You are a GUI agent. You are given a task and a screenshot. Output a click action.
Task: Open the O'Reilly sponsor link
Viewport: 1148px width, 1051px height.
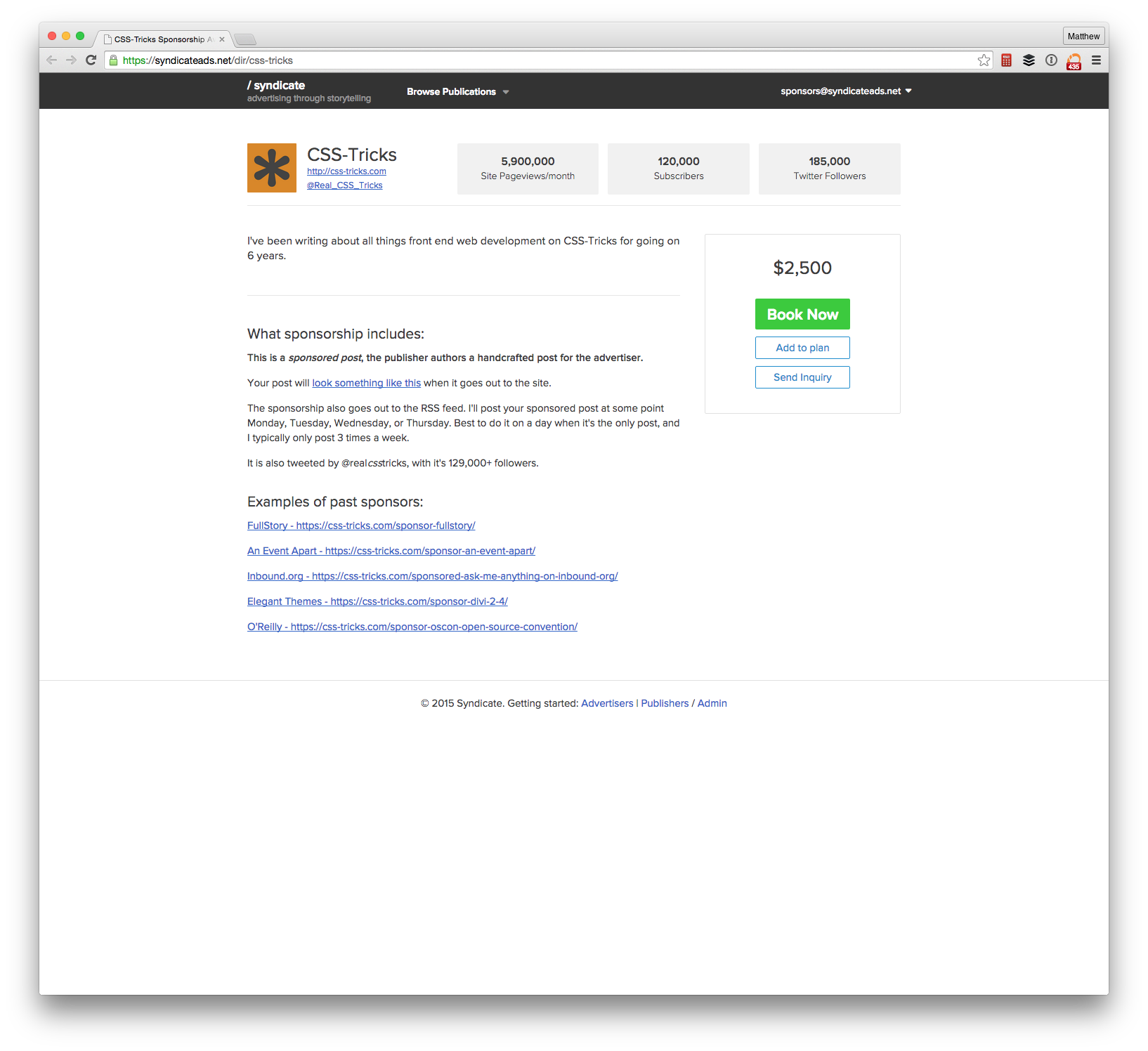[412, 627]
